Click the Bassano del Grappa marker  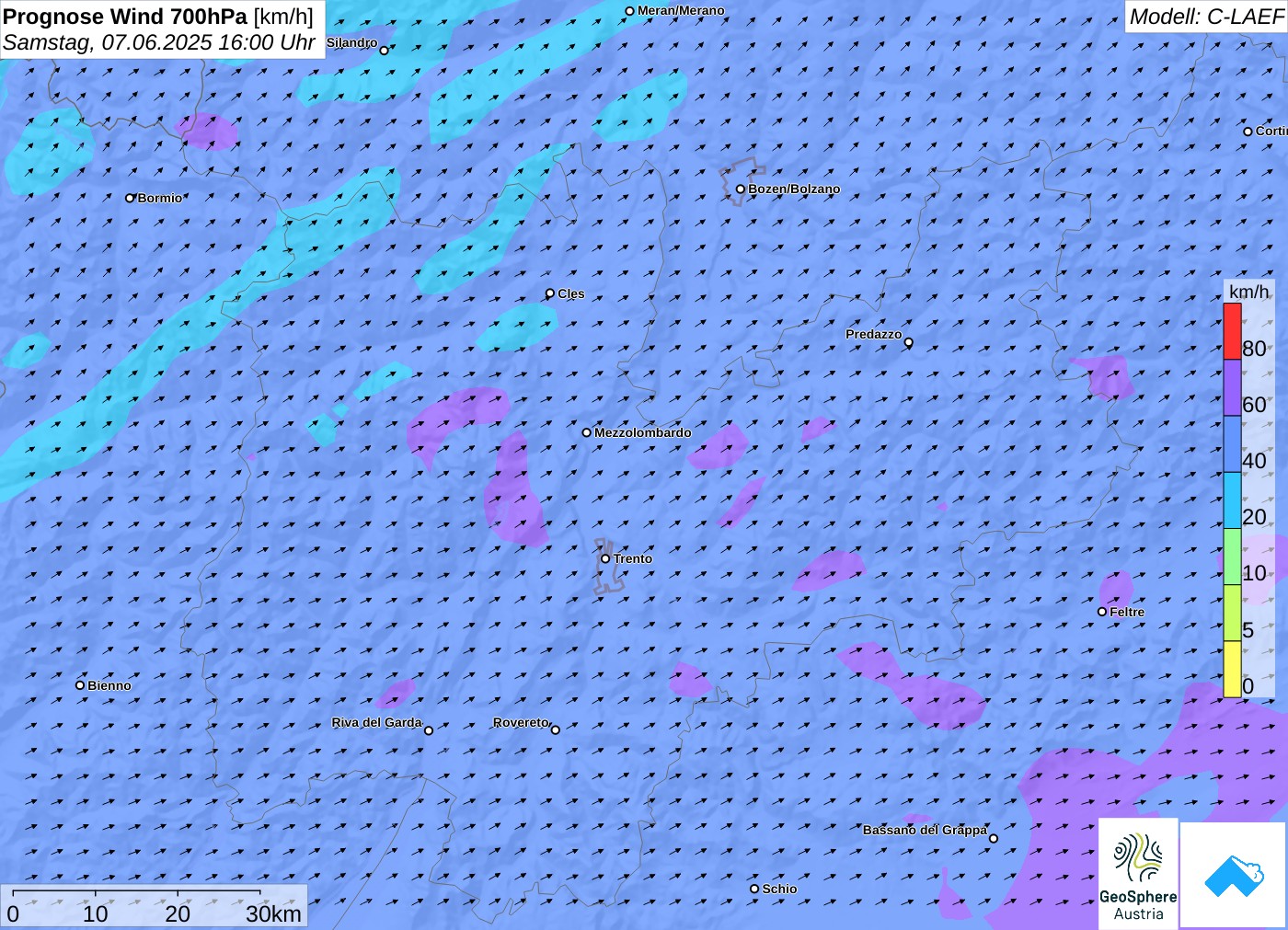pyautogui.click(x=994, y=838)
